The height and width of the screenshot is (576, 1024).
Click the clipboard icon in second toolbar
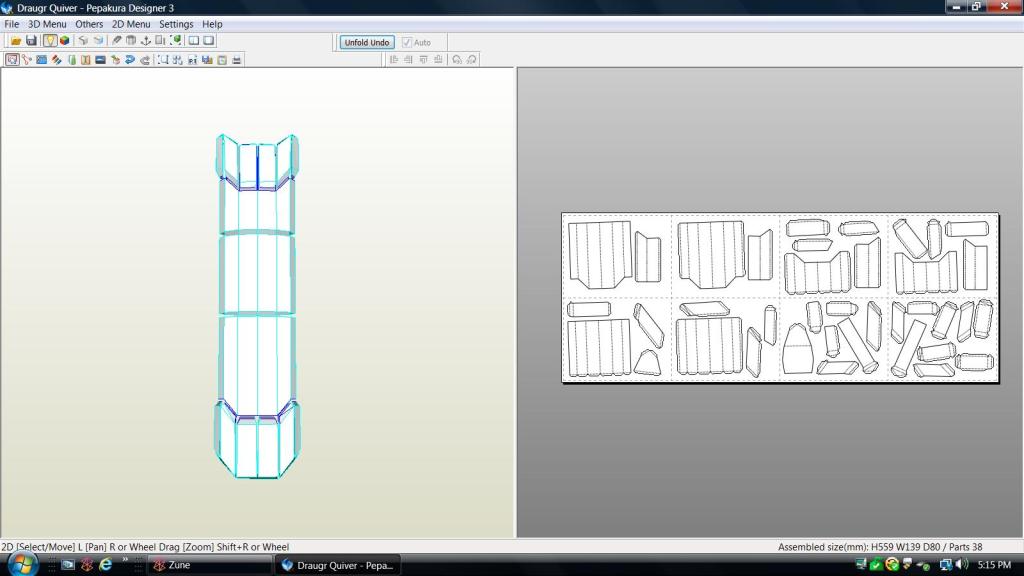(x=222, y=59)
